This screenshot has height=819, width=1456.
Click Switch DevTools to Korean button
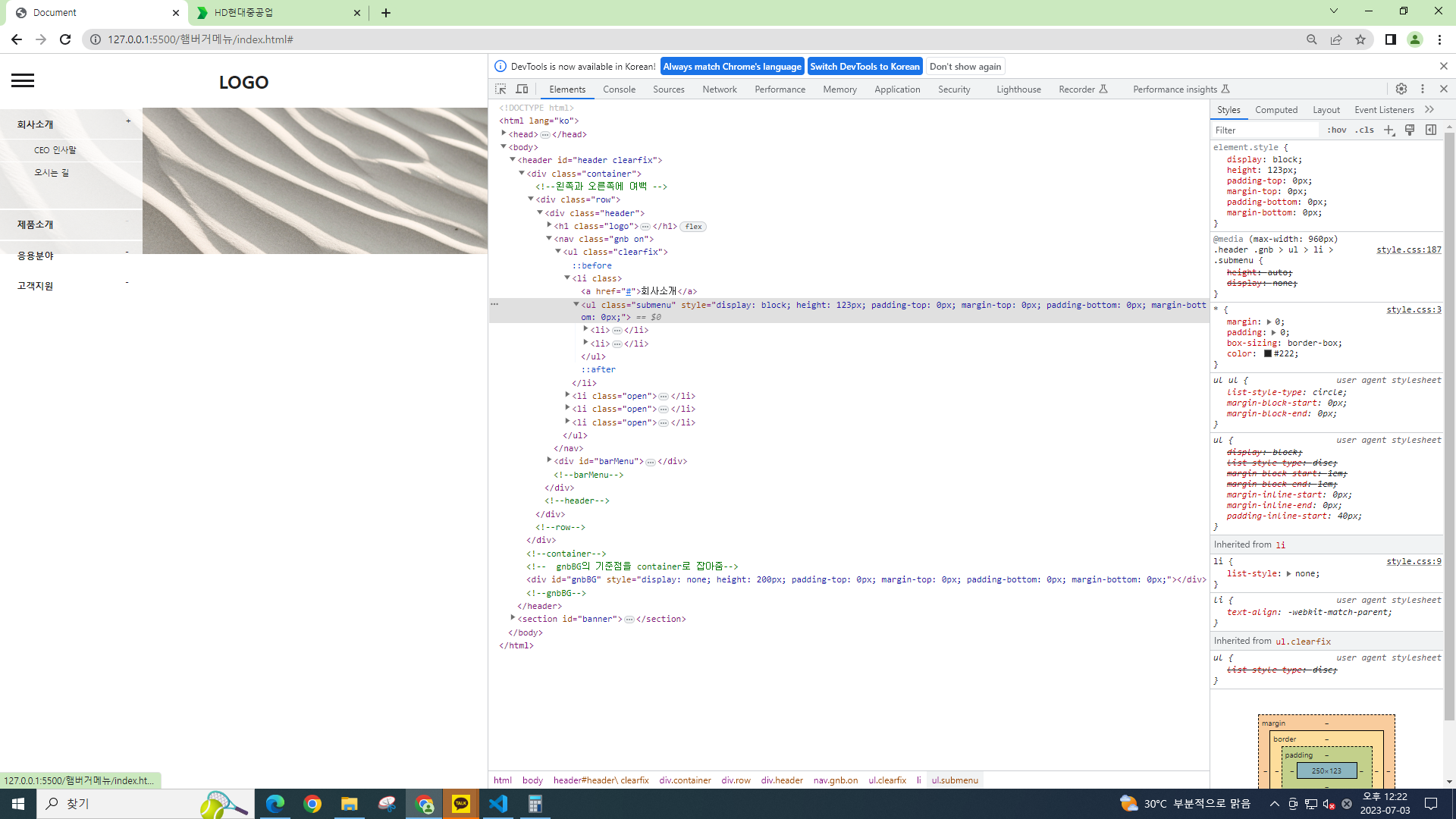point(864,67)
